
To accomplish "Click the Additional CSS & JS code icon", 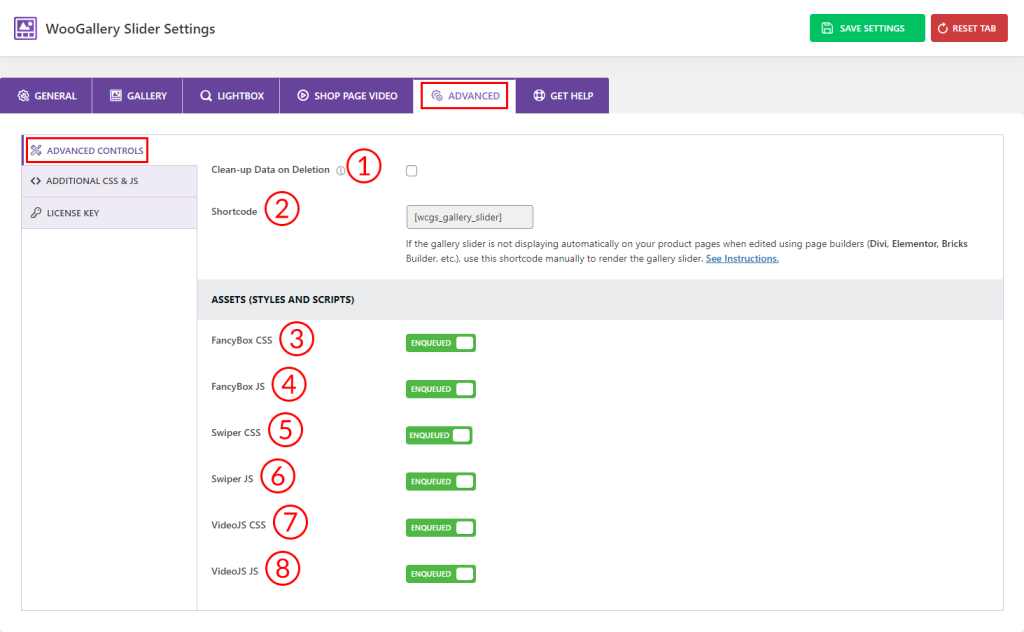I will point(36,181).
